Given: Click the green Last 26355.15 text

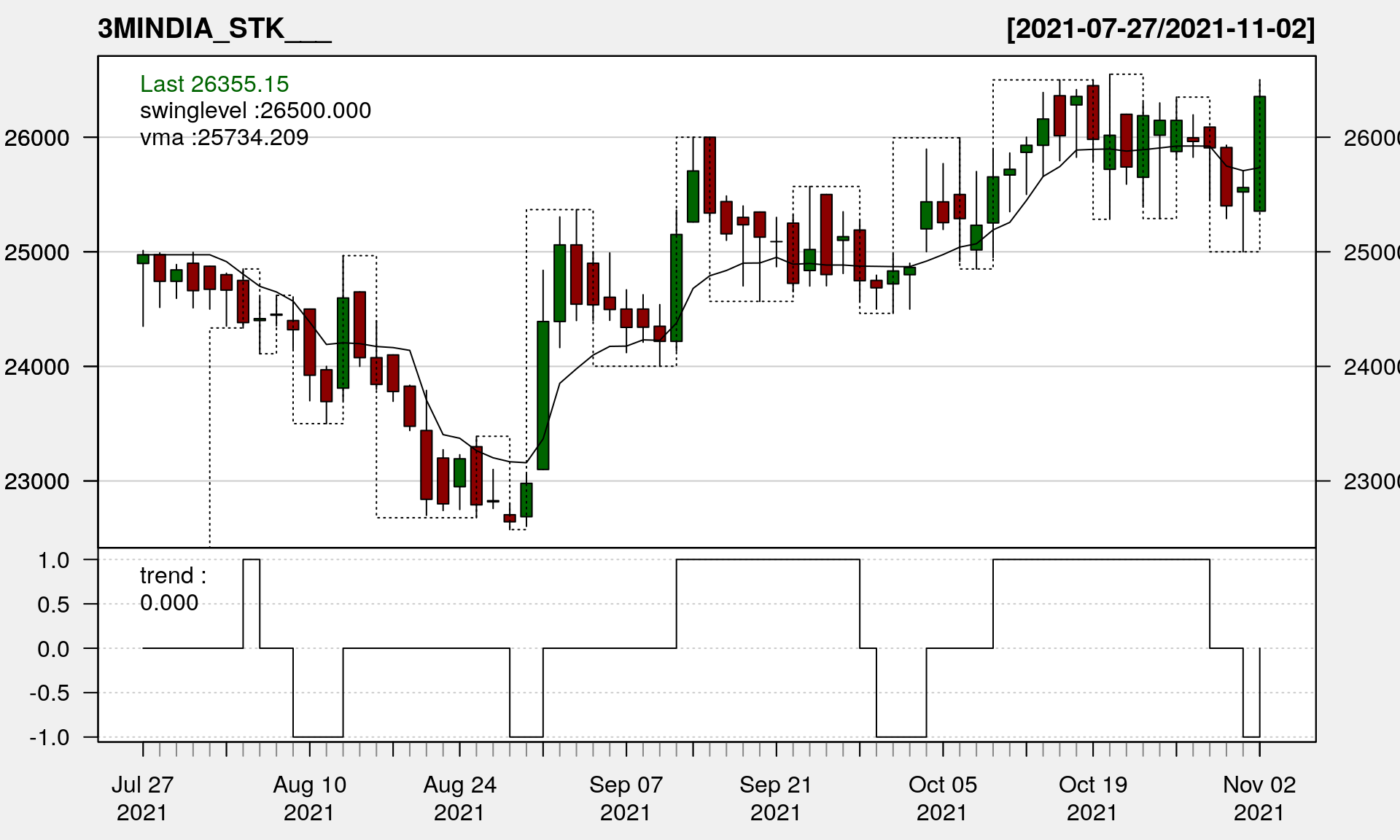Looking at the screenshot, I should [214, 84].
